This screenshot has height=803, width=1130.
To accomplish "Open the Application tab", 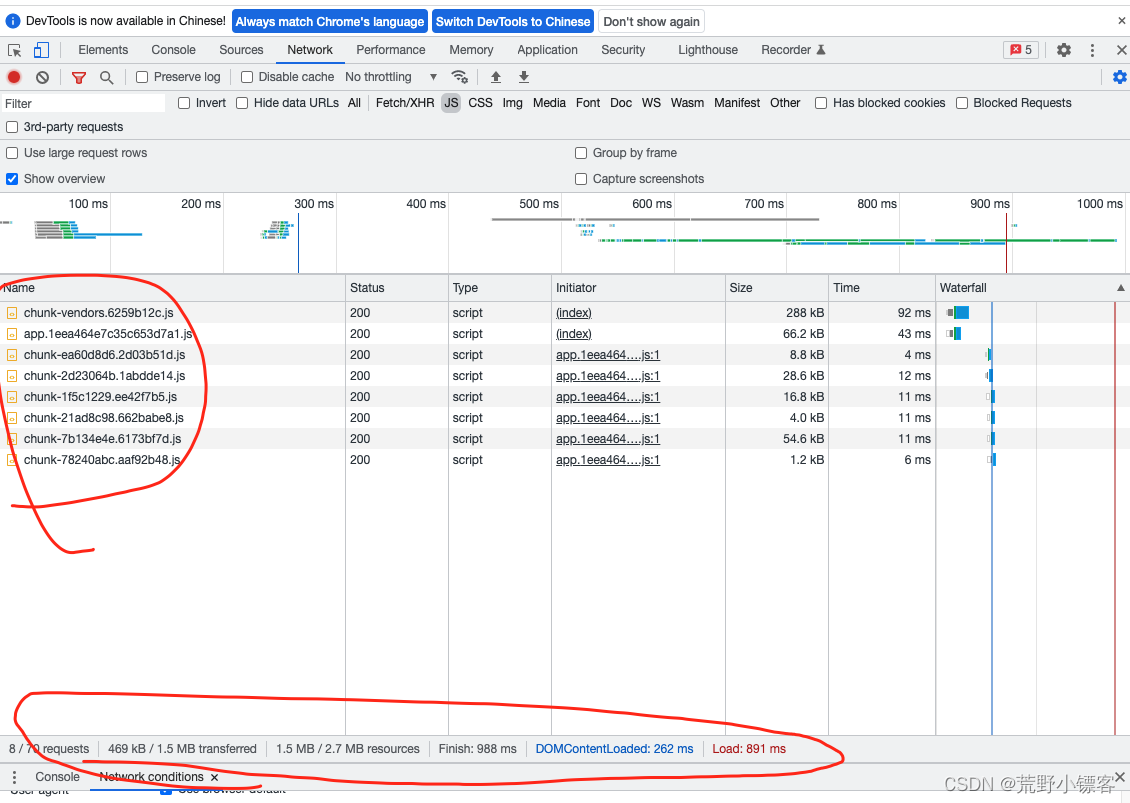I will coord(547,50).
